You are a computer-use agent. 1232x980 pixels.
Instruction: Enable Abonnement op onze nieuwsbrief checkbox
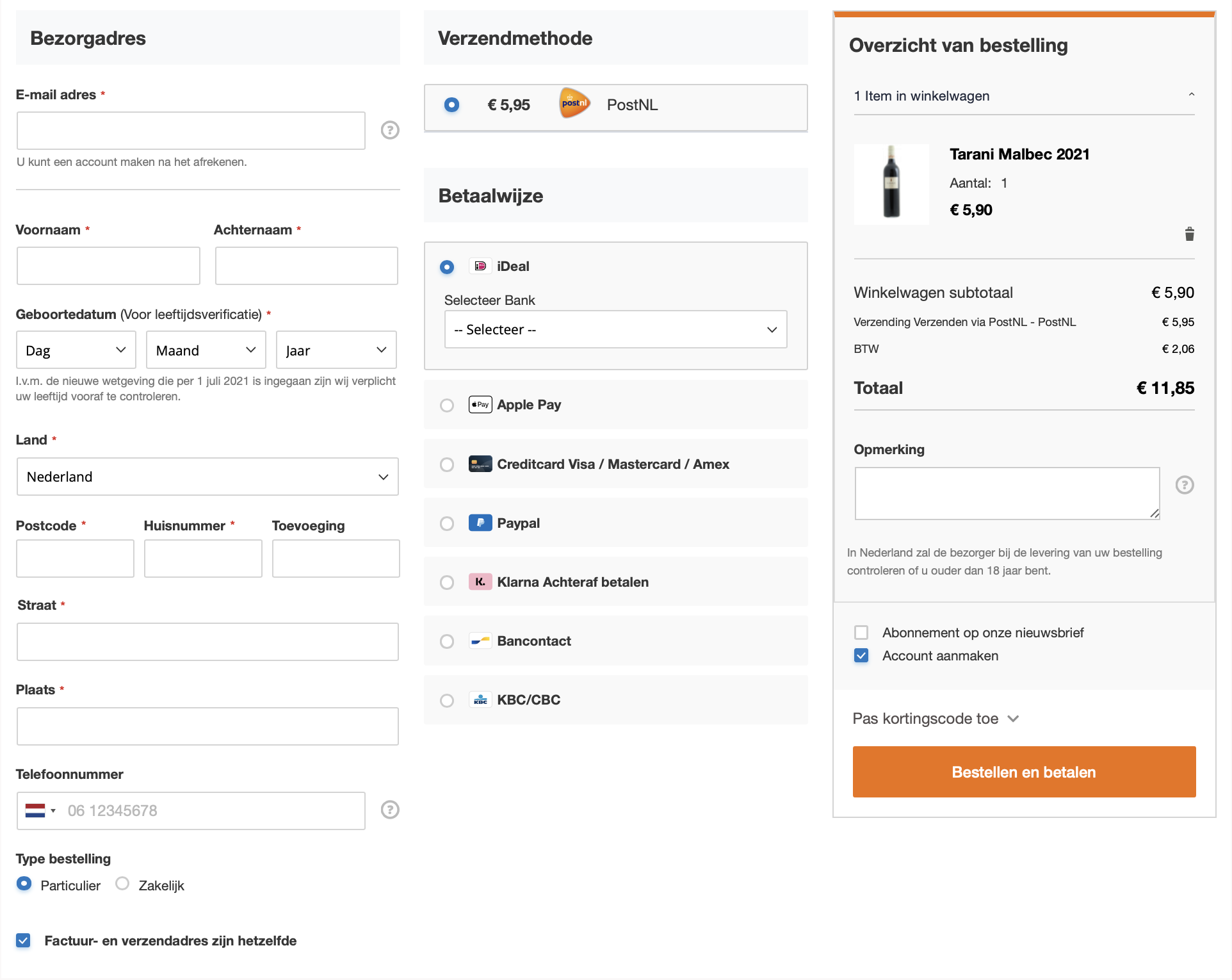(861, 632)
